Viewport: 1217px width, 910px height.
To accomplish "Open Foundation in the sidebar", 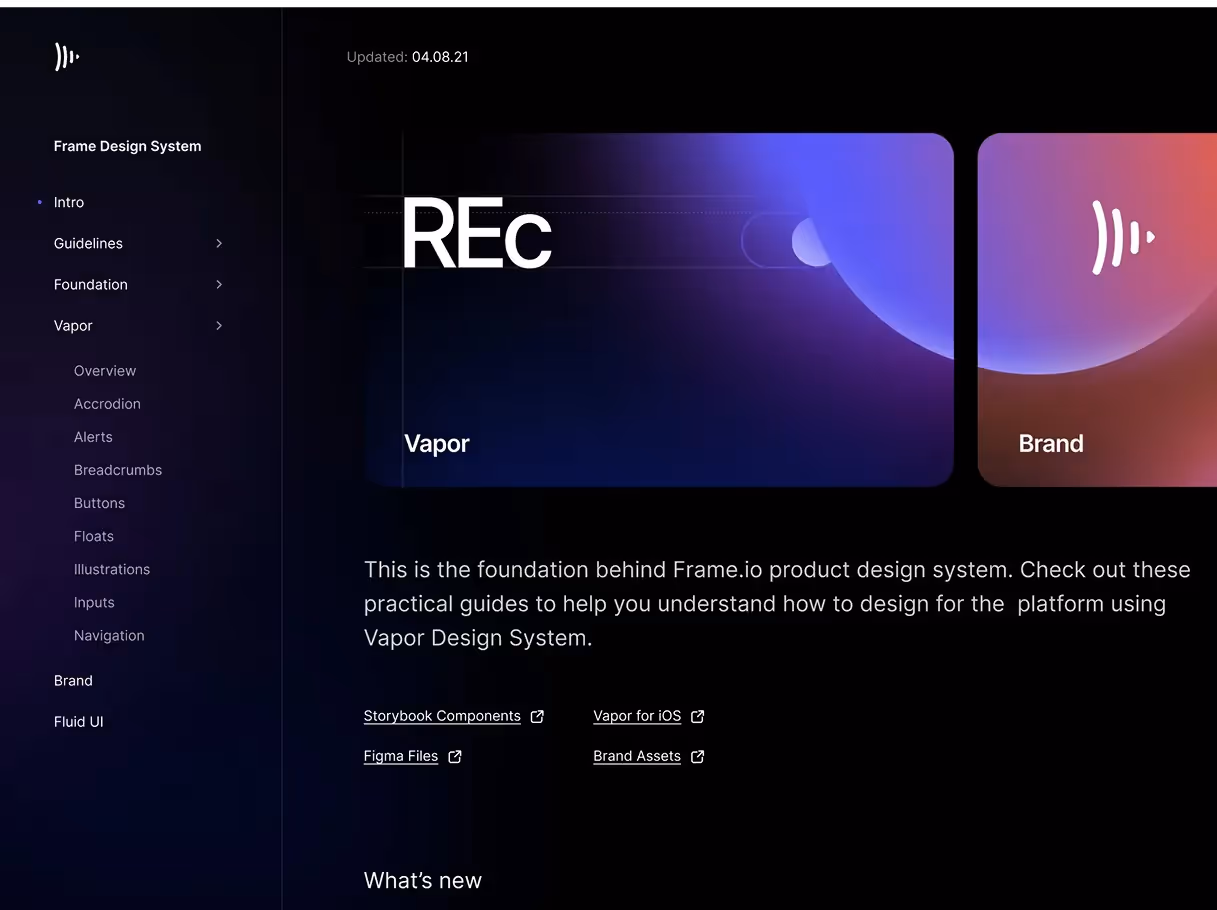I will [91, 284].
